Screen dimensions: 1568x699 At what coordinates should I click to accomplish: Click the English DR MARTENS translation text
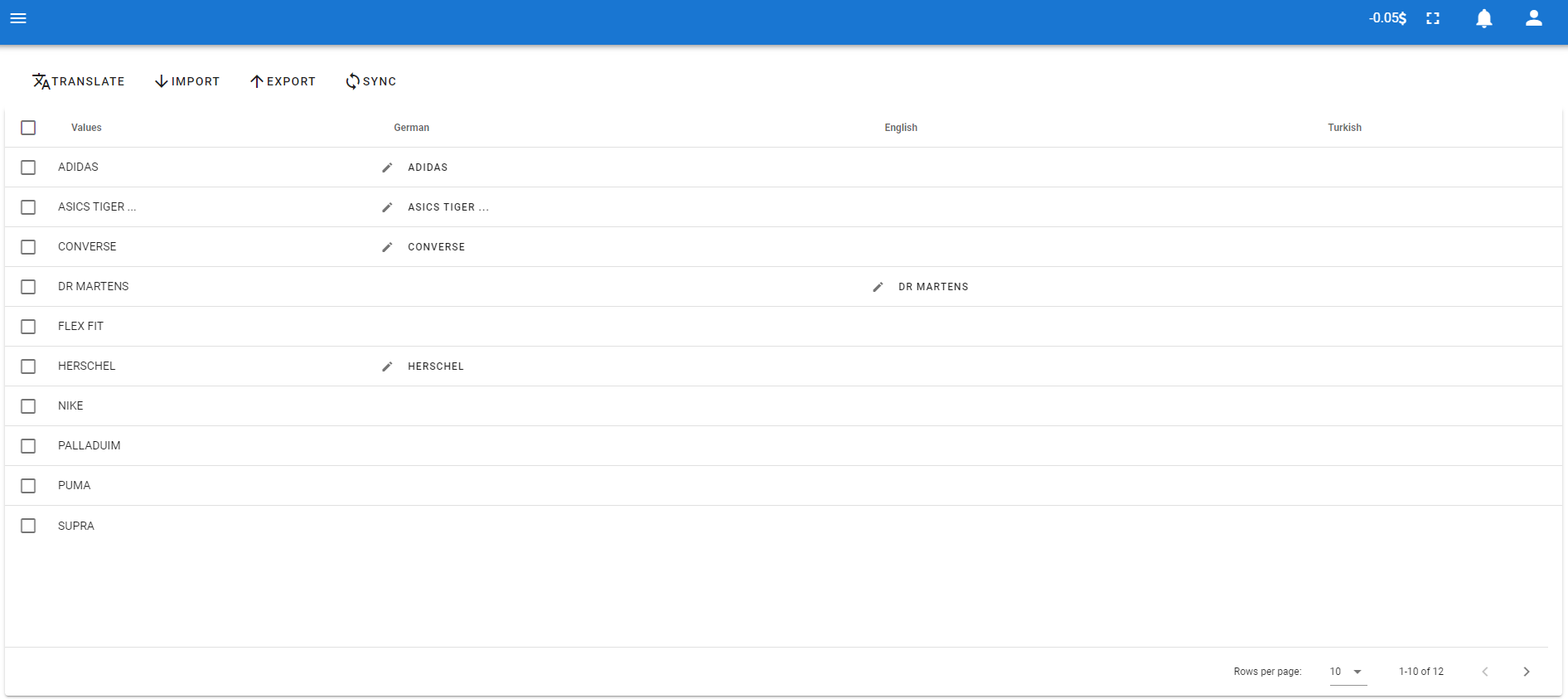click(933, 287)
